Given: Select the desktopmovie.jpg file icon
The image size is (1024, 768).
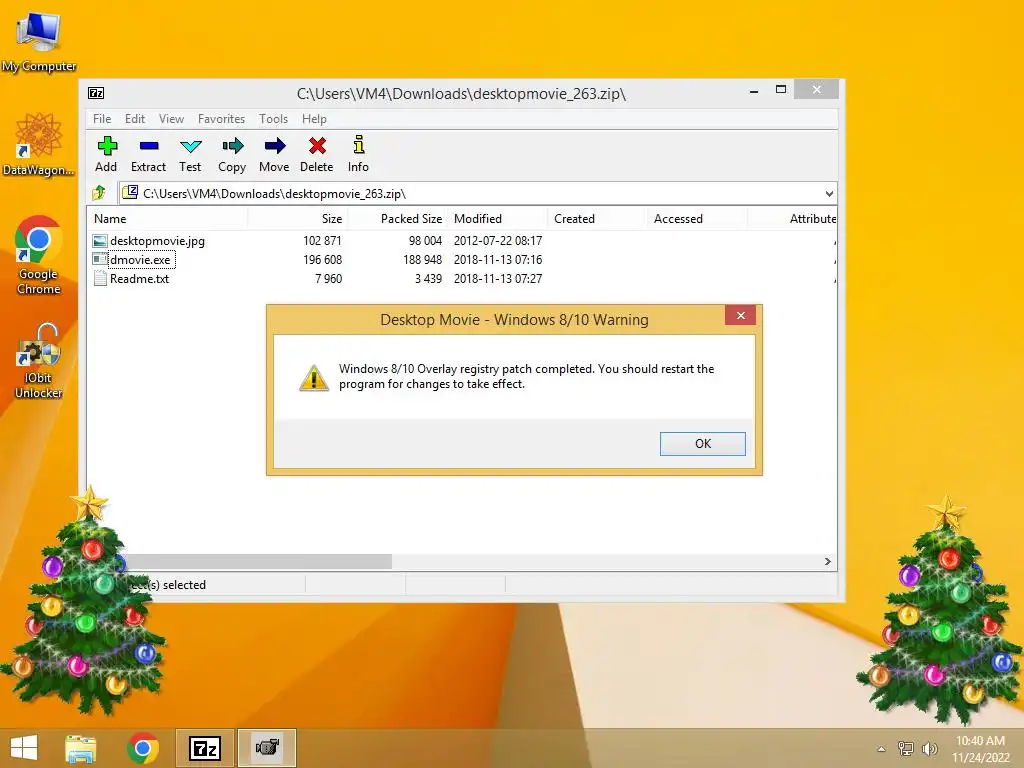Looking at the screenshot, I should [x=100, y=241].
